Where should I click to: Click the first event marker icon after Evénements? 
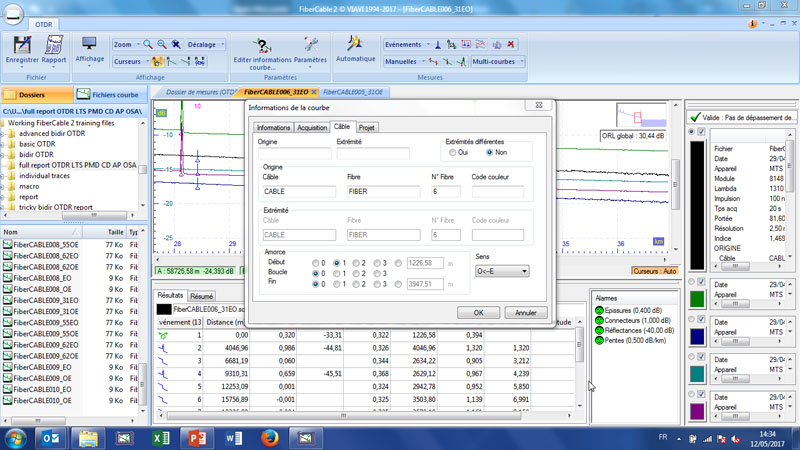438,44
